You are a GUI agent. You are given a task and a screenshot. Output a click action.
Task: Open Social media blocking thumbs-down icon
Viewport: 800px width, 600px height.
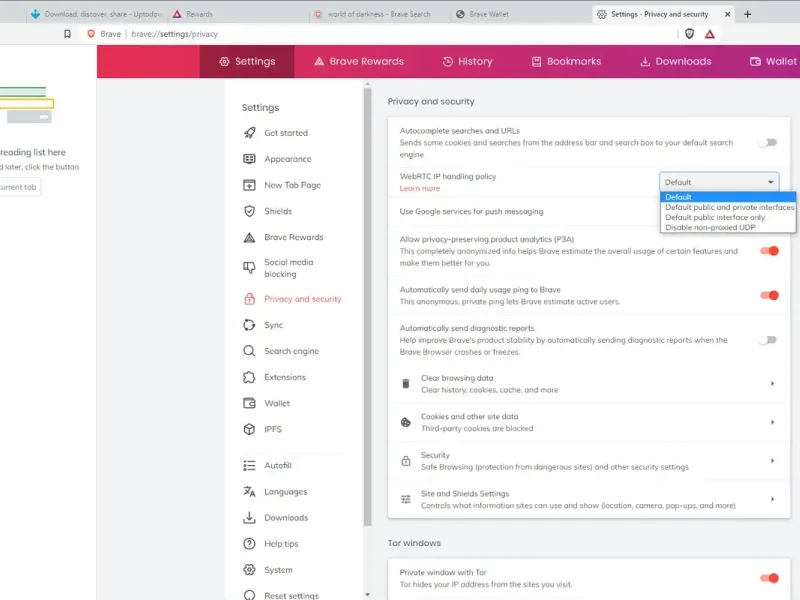pos(249,268)
